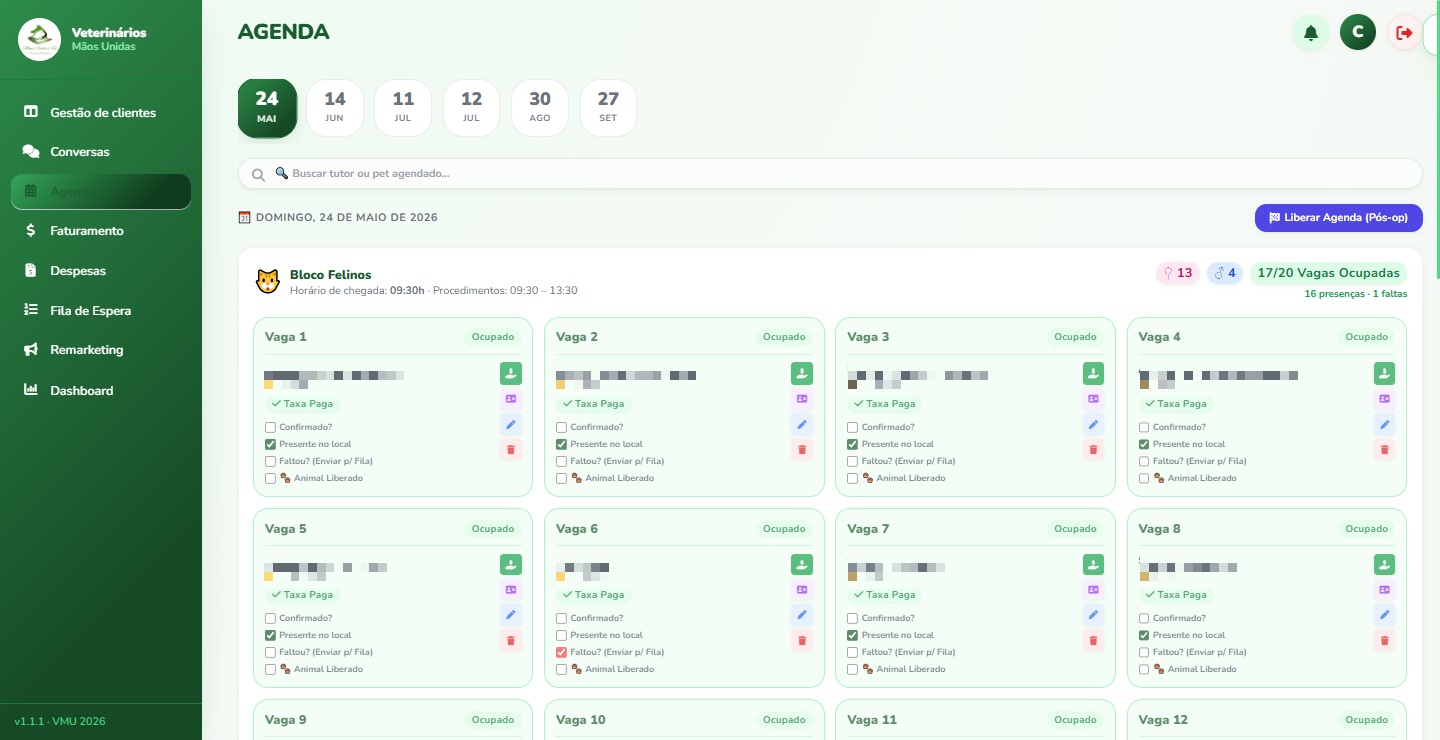Image resolution: width=1440 pixels, height=740 pixels.
Task: Open the notifications bell
Action: point(1311,33)
